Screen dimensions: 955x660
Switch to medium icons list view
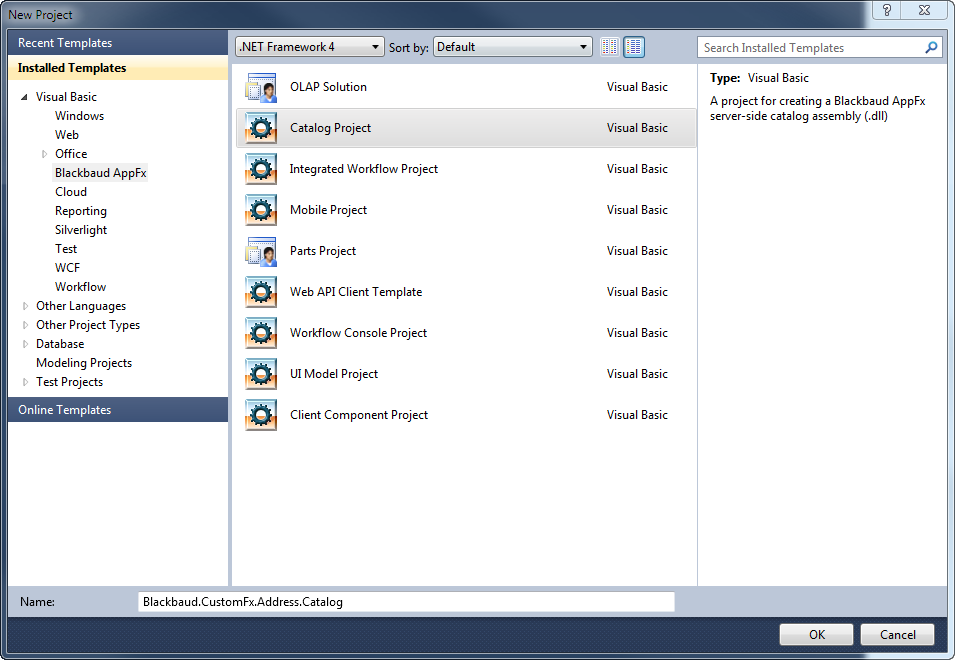pos(634,47)
